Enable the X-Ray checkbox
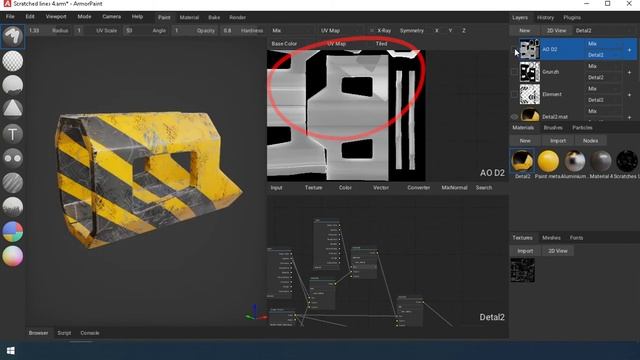The image size is (640, 360). tap(372, 31)
